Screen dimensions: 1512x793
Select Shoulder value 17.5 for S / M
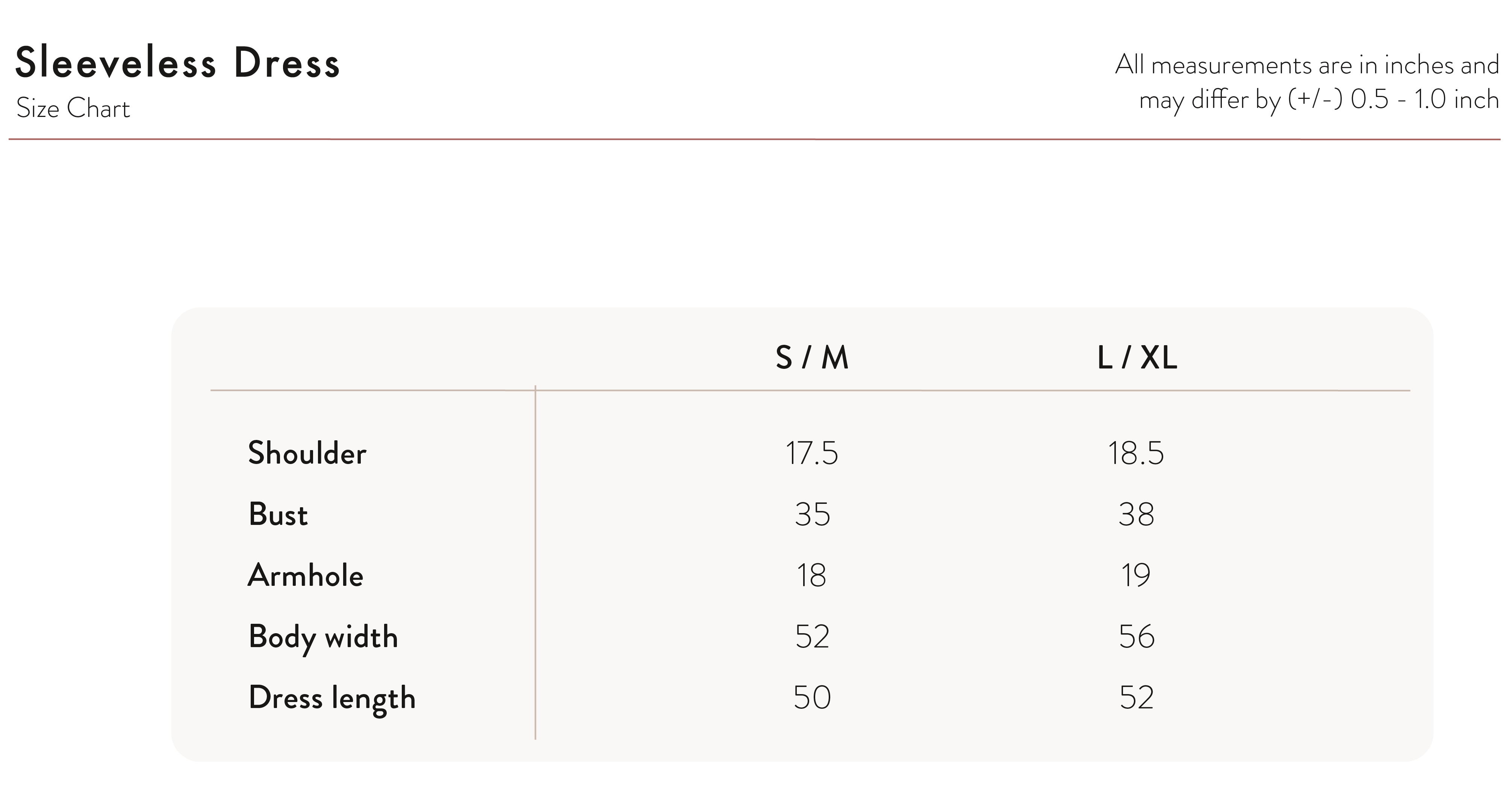tap(812, 453)
